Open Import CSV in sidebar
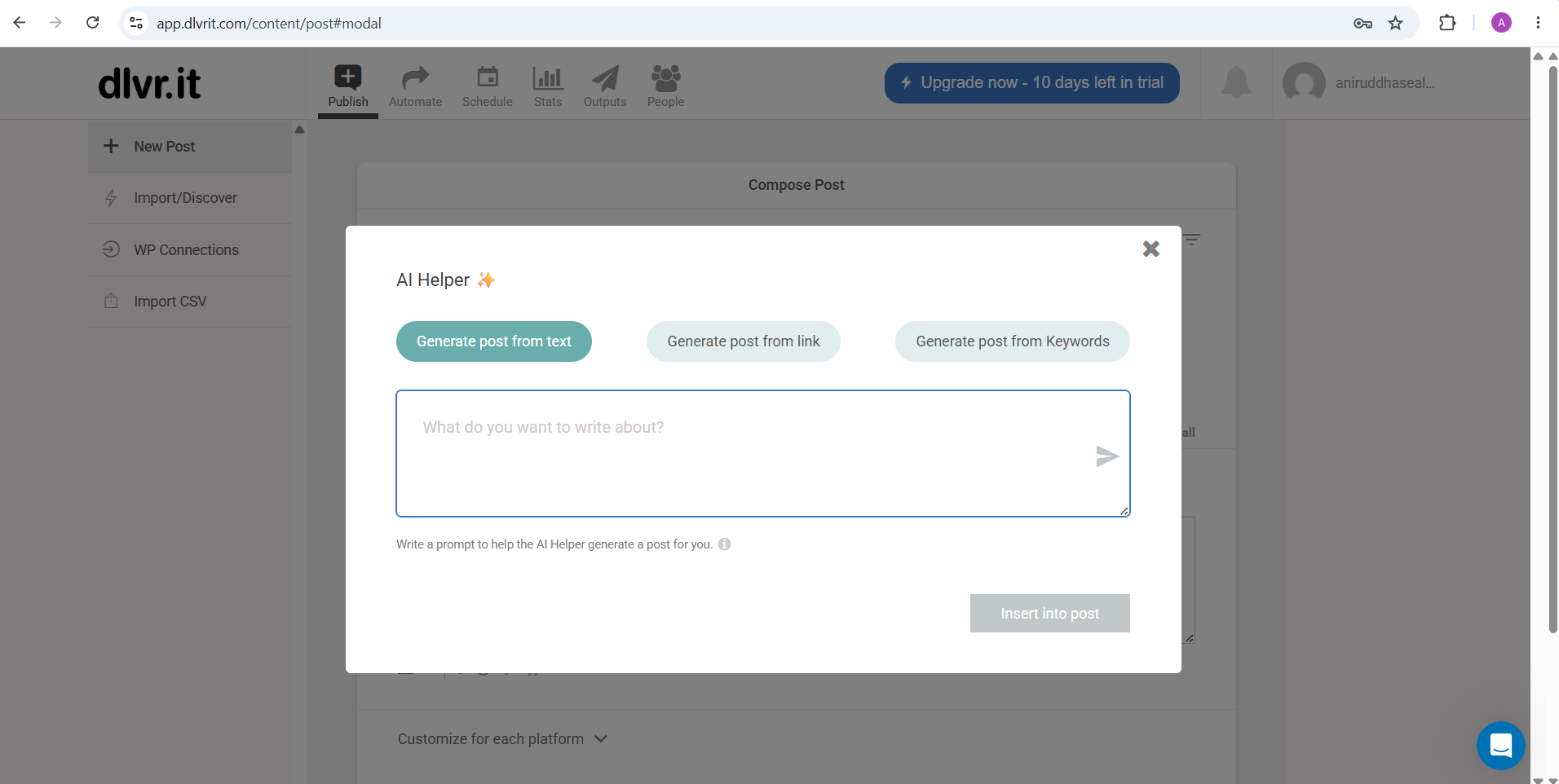 pyautogui.click(x=190, y=302)
